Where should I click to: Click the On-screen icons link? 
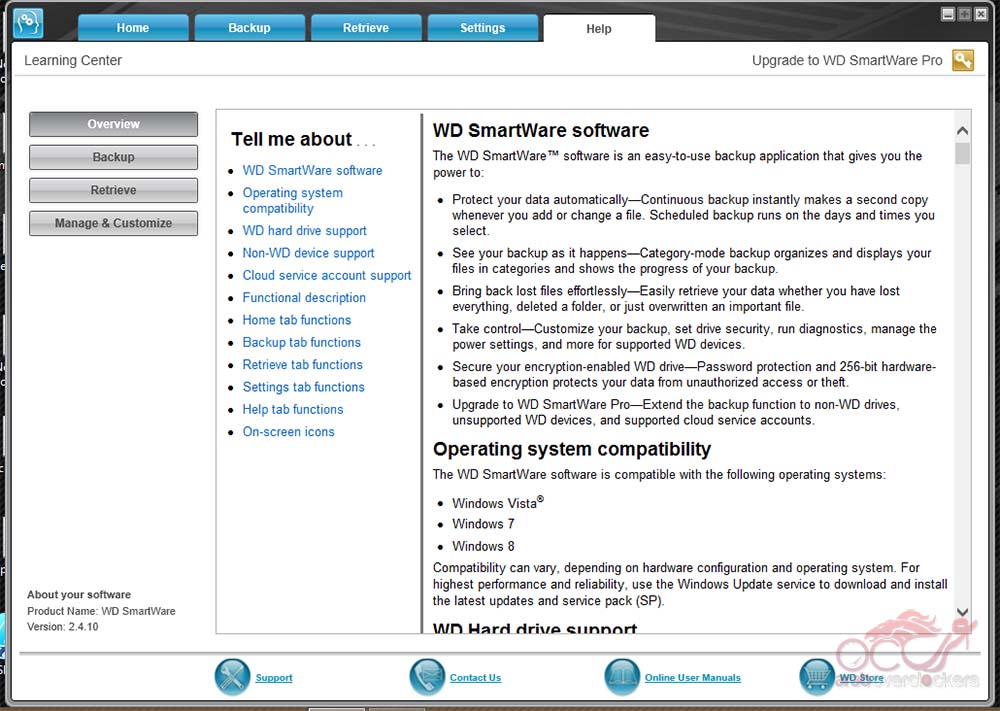click(288, 432)
